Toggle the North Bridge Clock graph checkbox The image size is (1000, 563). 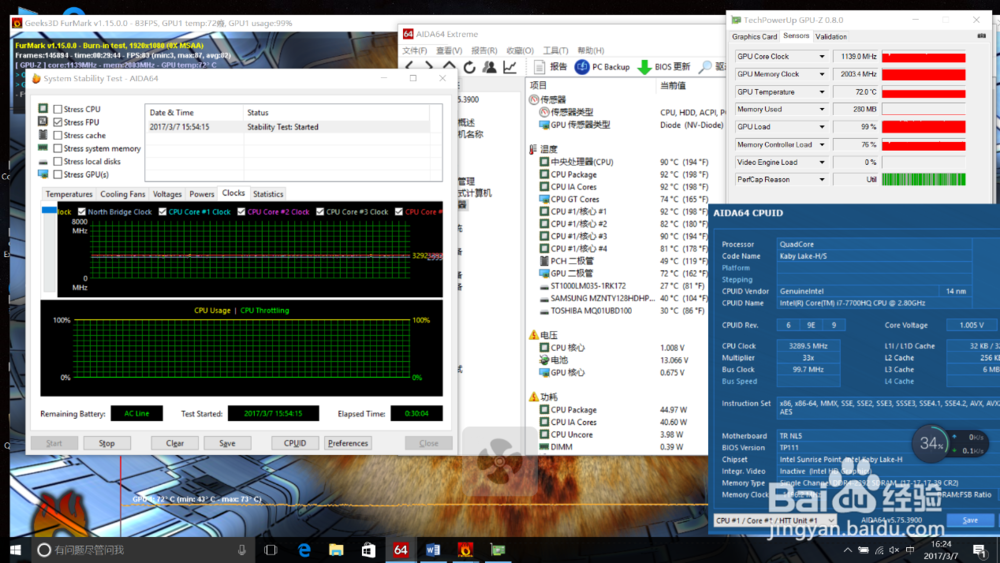82,212
